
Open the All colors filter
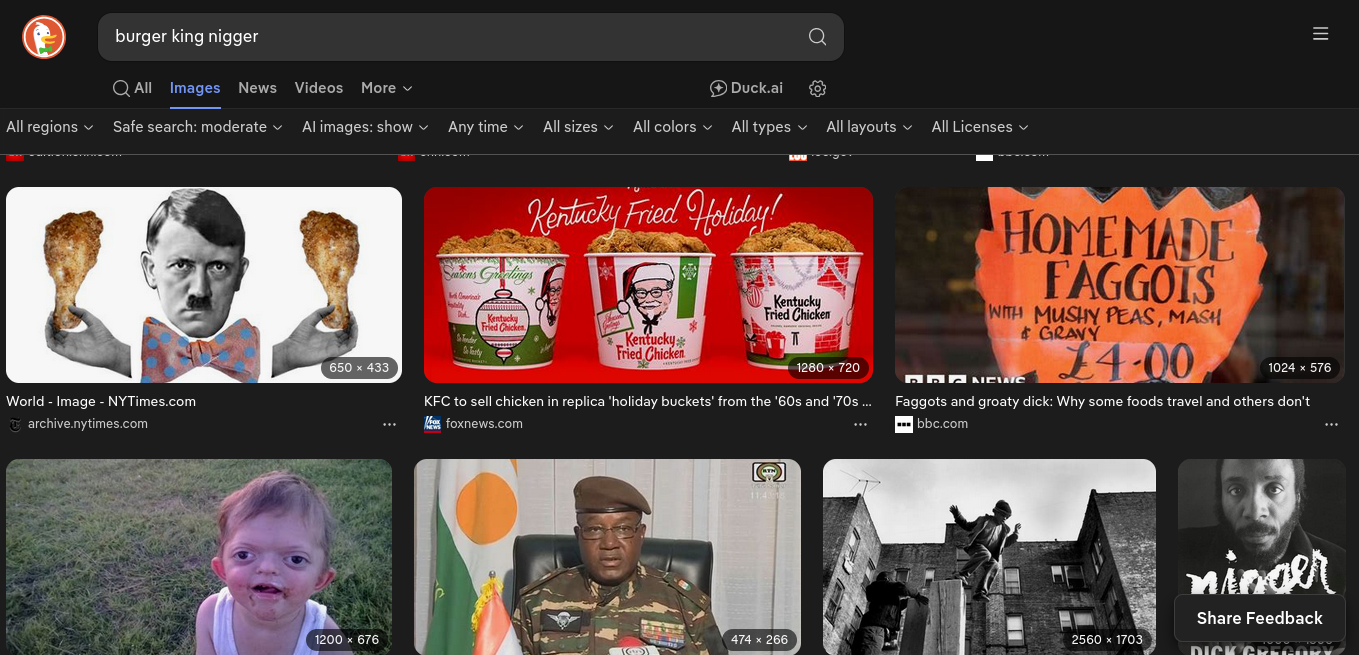click(673, 127)
